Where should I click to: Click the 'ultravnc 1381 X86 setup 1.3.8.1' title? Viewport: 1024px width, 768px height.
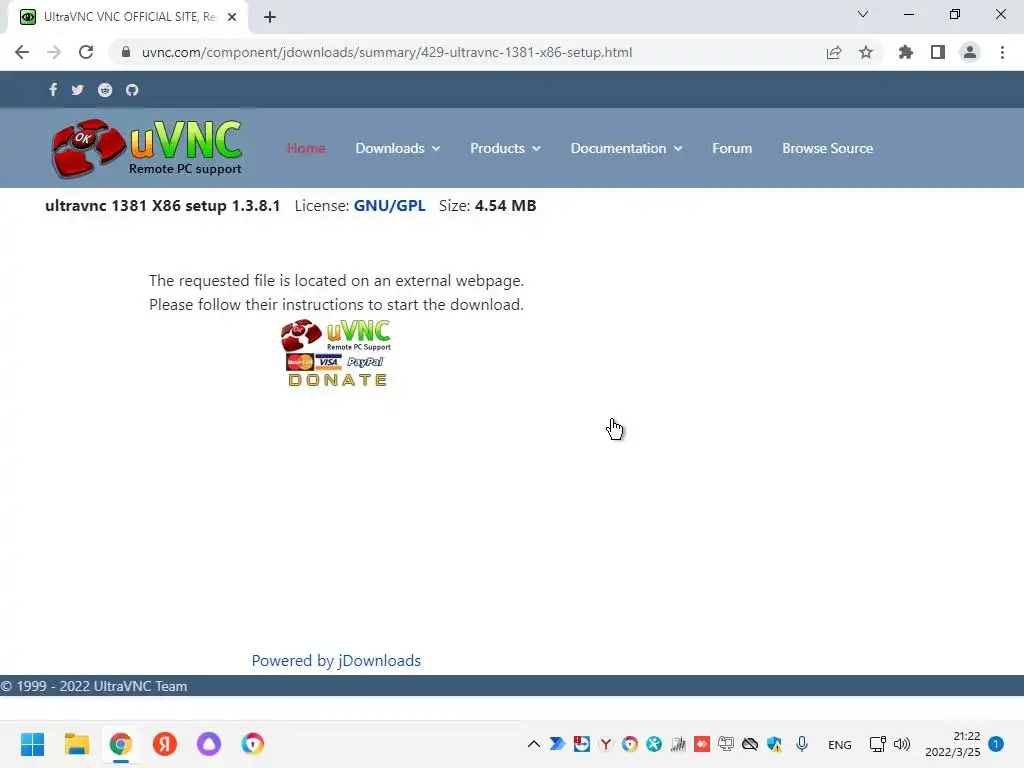(x=163, y=206)
